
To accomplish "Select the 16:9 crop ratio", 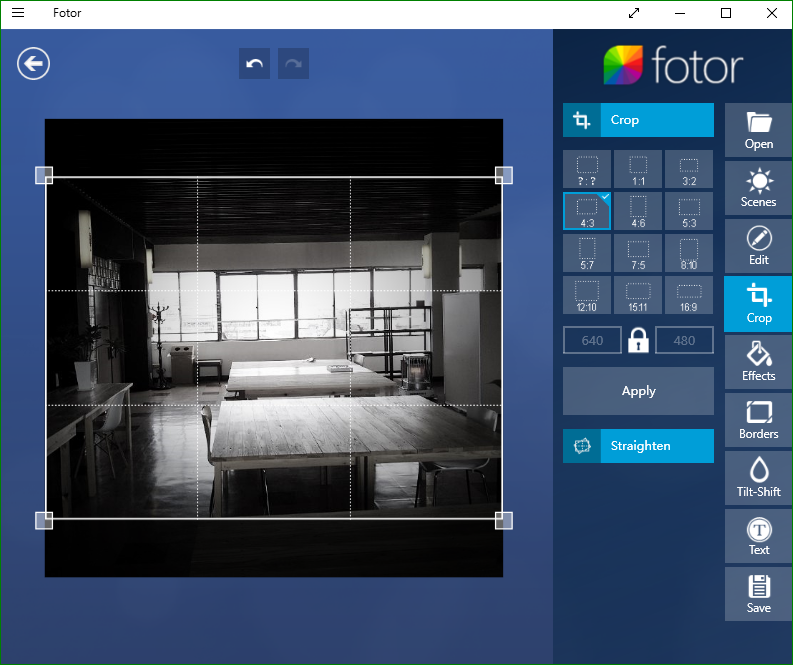I will pos(689,295).
